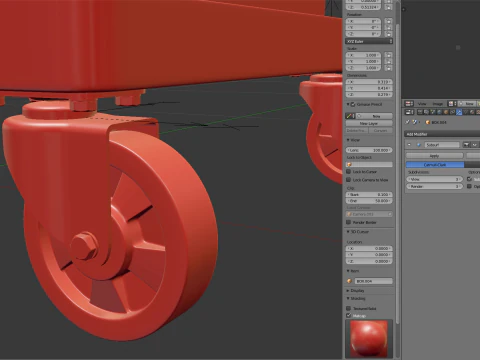The width and height of the screenshot is (480, 360).
Task: Collapse the View panel
Action: point(348,140)
